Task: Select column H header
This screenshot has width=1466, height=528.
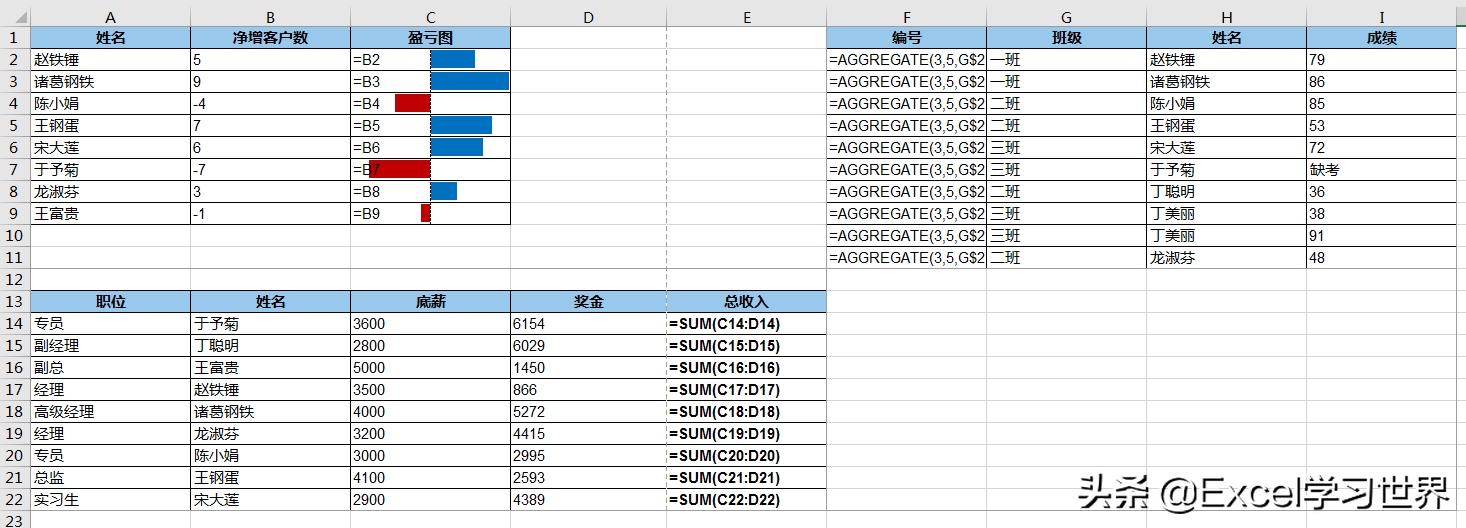Action: (1226, 16)
